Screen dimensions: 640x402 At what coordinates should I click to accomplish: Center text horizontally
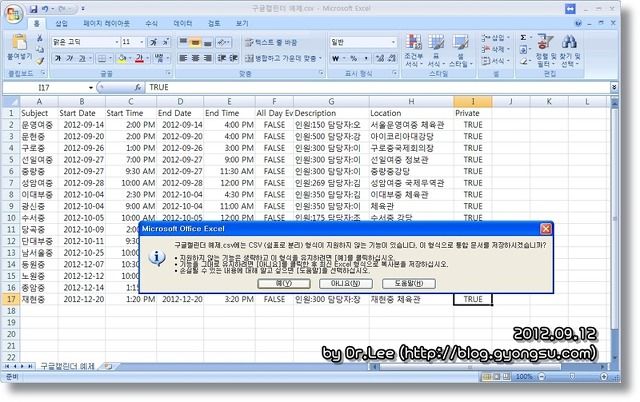click(196, 58)
